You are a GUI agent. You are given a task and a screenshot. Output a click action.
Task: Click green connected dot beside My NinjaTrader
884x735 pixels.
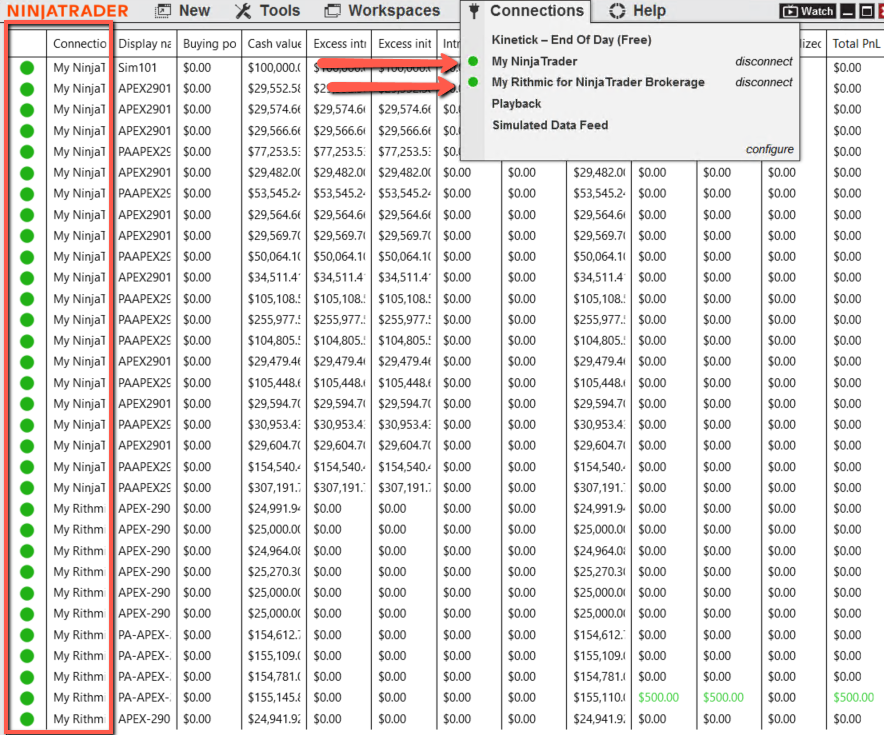tap(473, 61)
